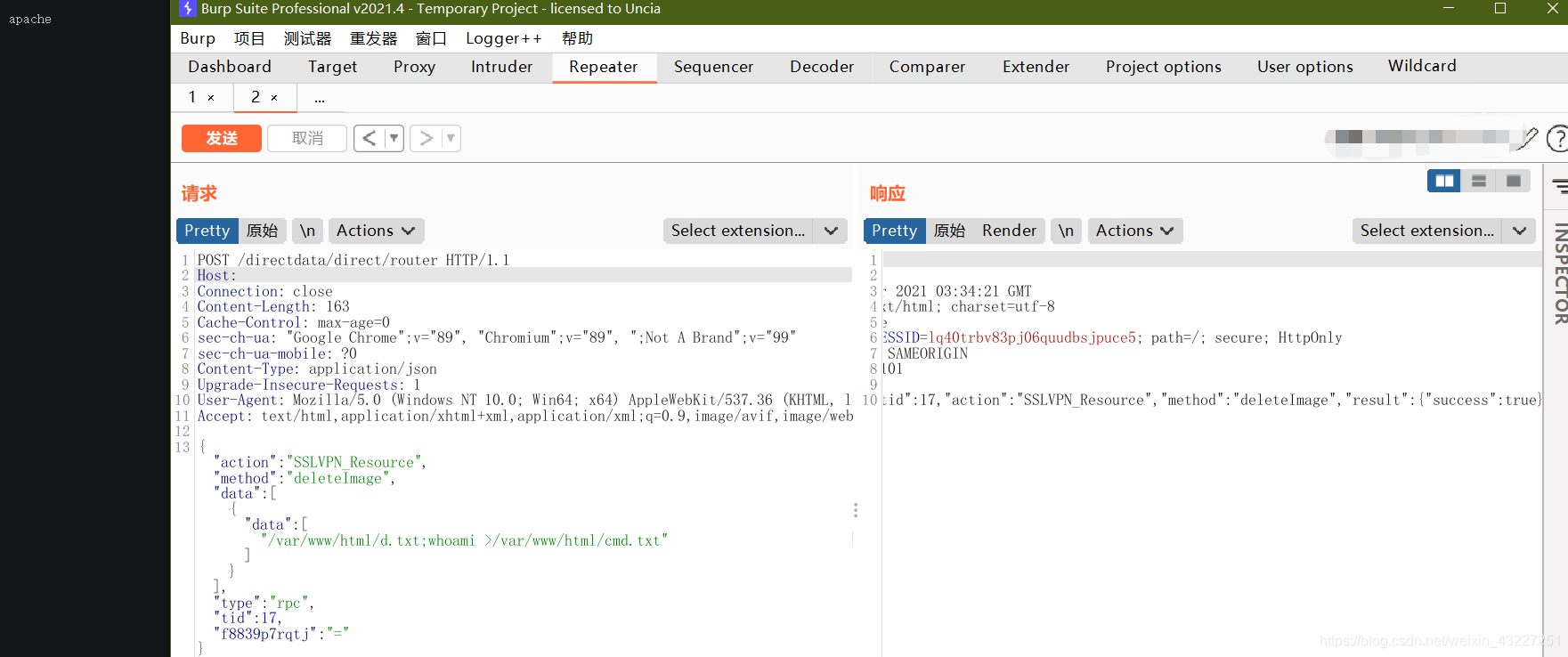
Task: Open the Project options tab
Action: click(1163, 67)
